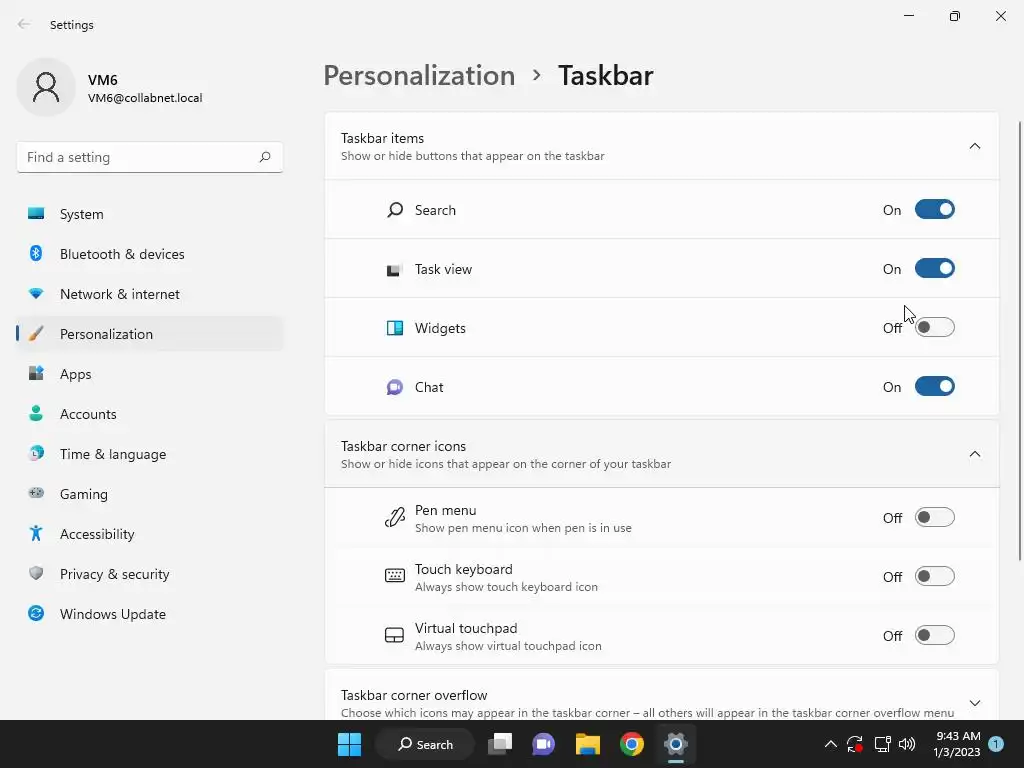Open Apps settings category
The height and width of the screenshot is (768, 1024).
(x=150, y=374)
